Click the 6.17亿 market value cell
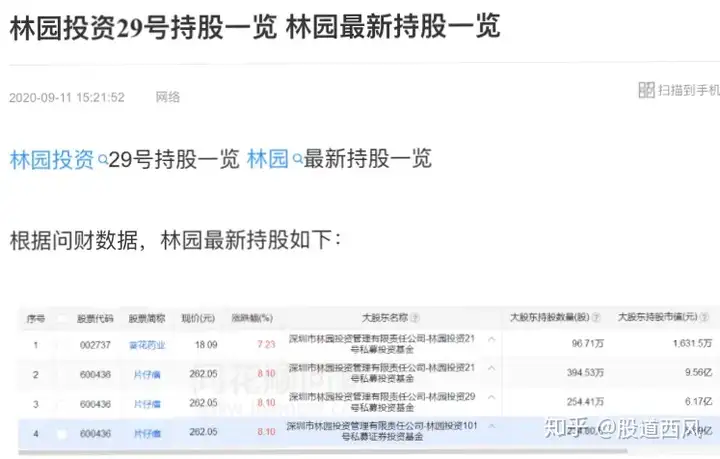 699,402
